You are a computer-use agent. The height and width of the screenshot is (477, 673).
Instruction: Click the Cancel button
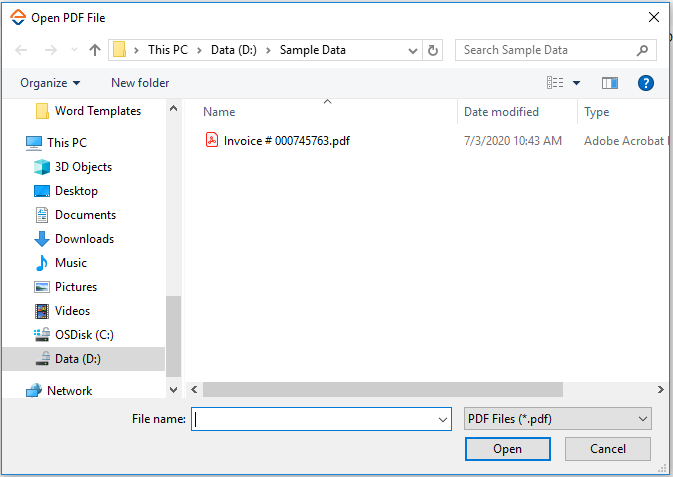click(607, 449)
